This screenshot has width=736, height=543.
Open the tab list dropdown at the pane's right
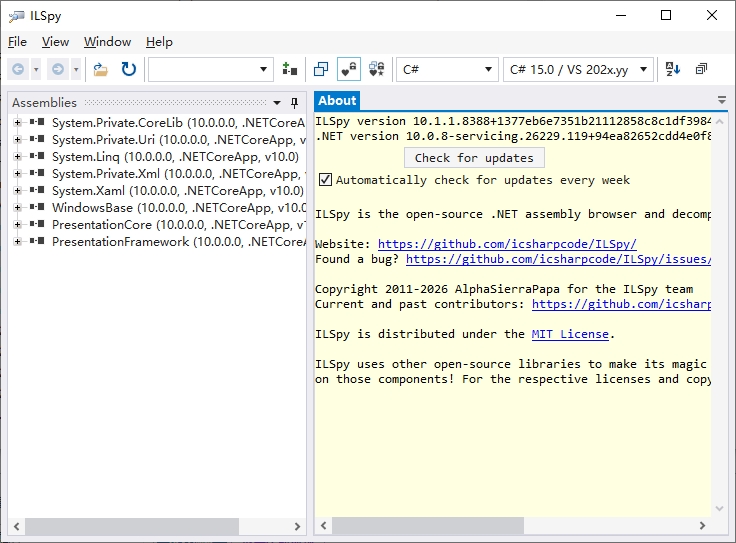click(x=722, y=100)
